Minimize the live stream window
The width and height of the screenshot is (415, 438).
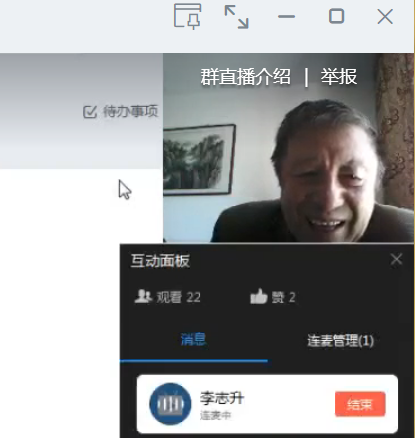click(x=287, y=17)
